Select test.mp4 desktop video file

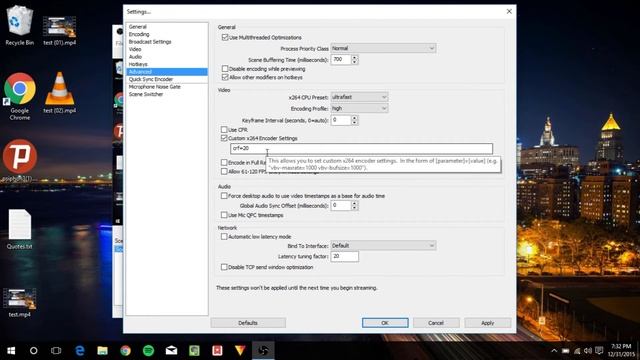(19, 303)
